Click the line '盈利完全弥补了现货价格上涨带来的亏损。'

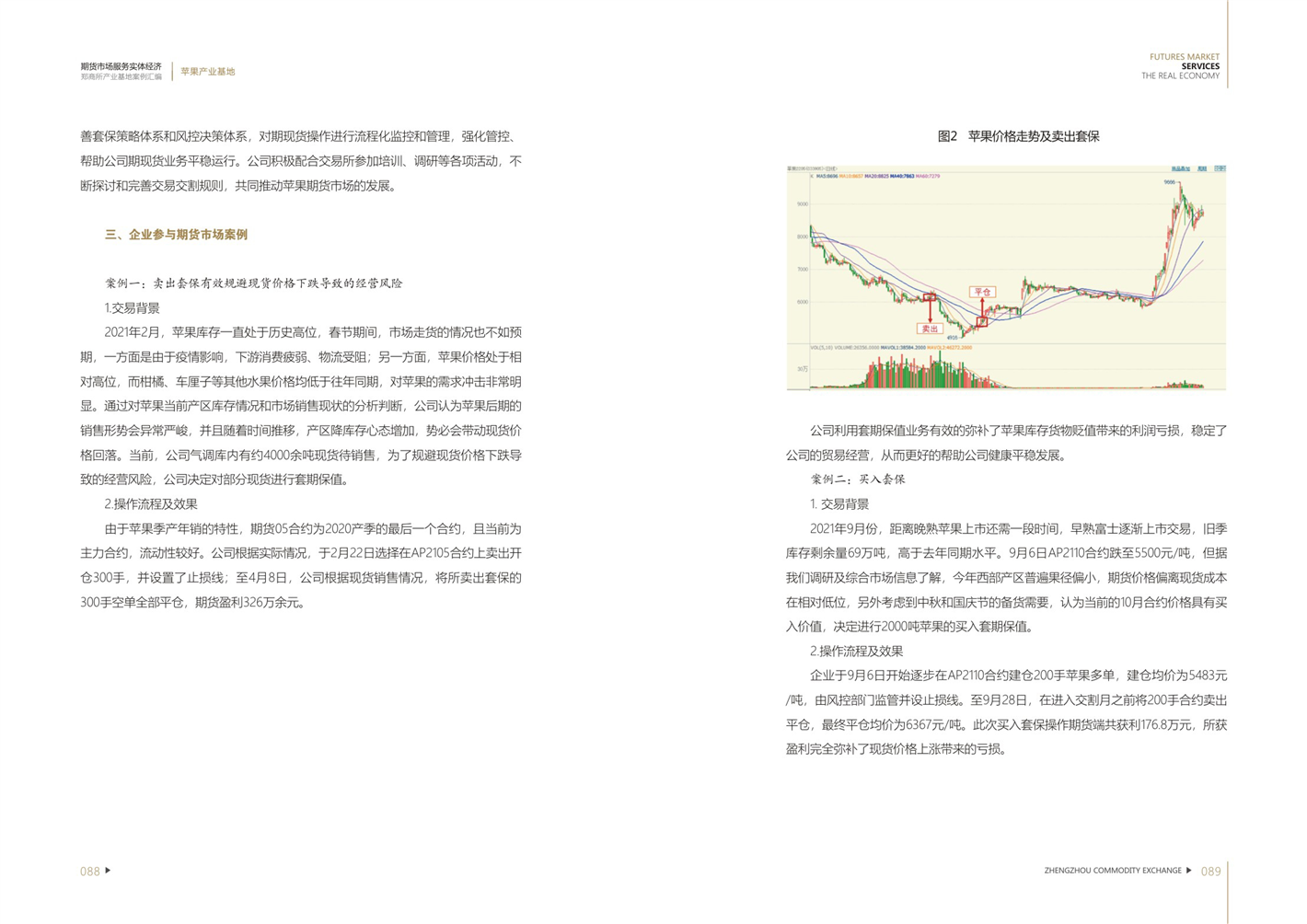(897, 749)
